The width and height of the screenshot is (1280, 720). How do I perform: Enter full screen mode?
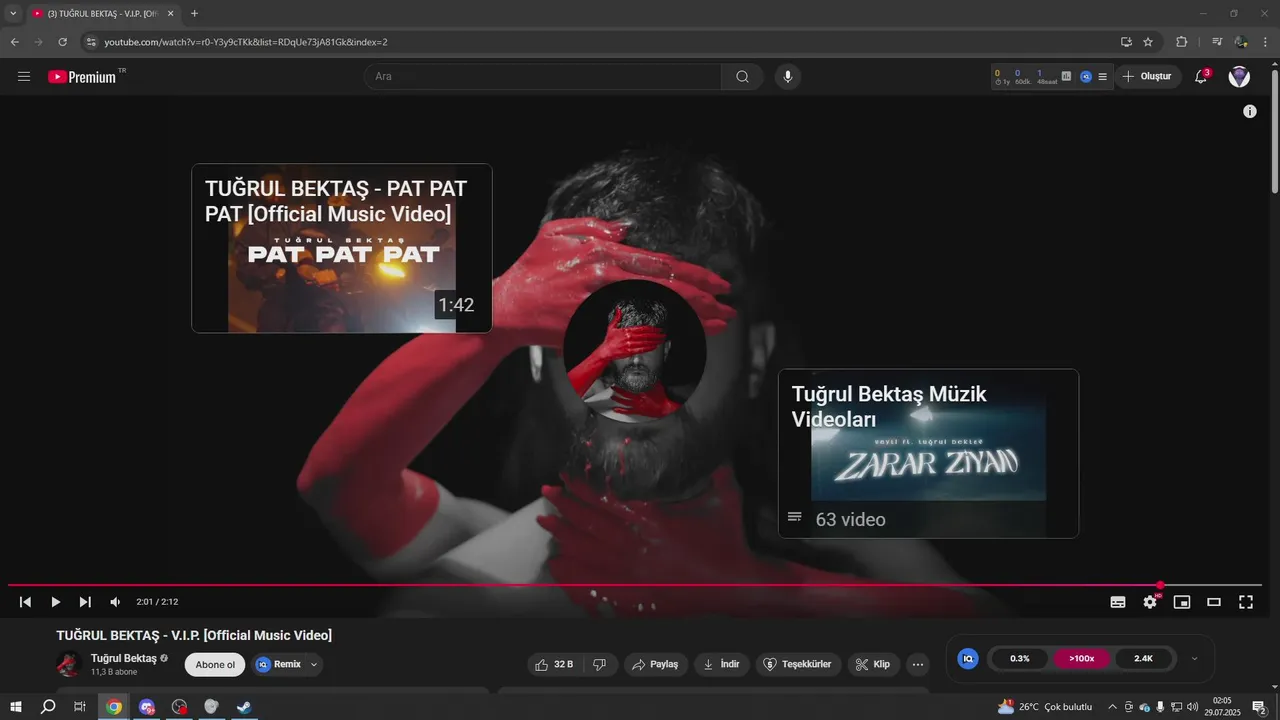(1246, 602)
